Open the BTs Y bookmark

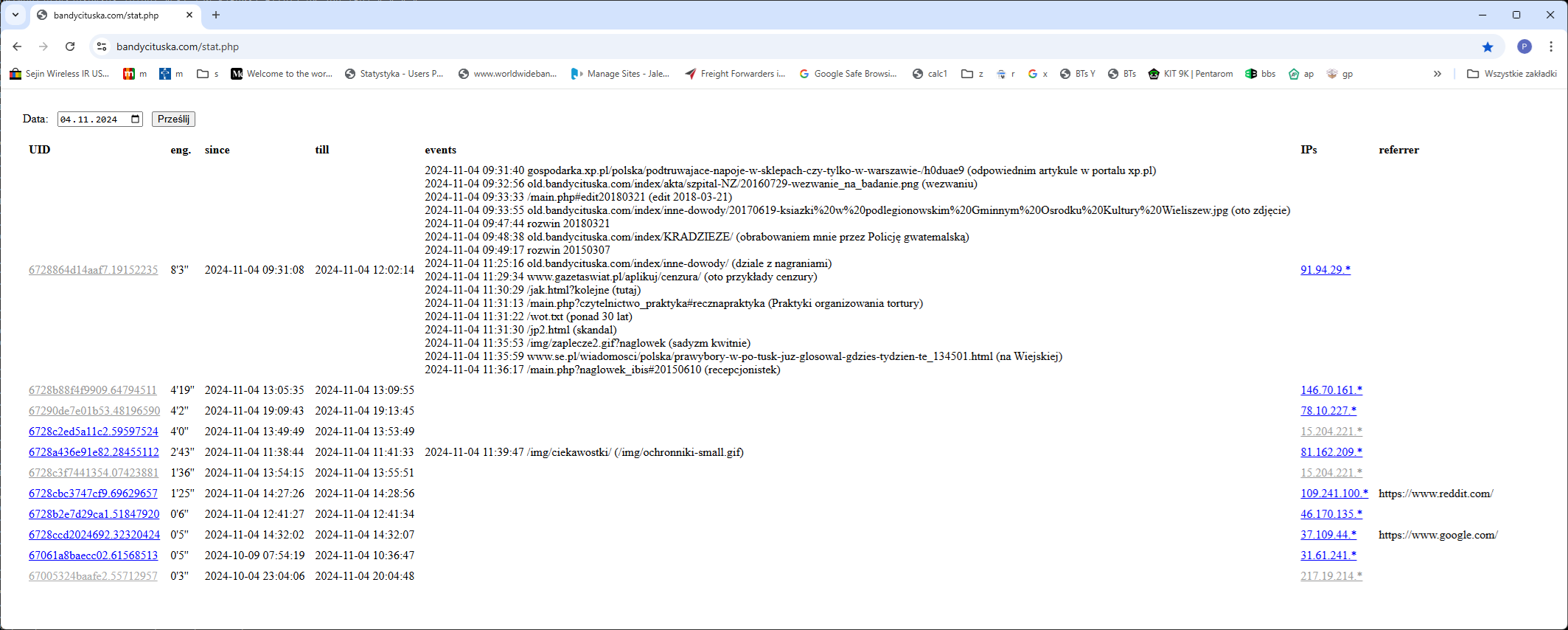point(1078,74)
